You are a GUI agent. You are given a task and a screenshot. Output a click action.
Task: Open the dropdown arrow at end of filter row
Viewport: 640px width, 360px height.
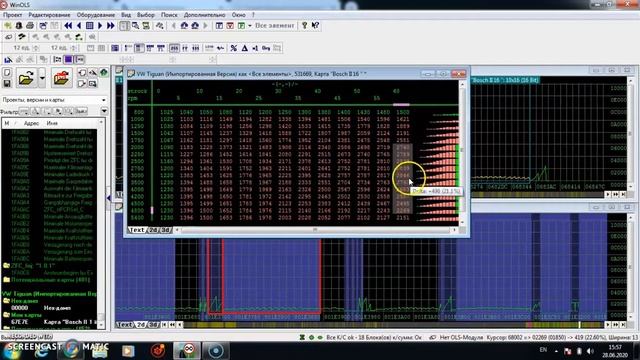(x=104, y=111)
